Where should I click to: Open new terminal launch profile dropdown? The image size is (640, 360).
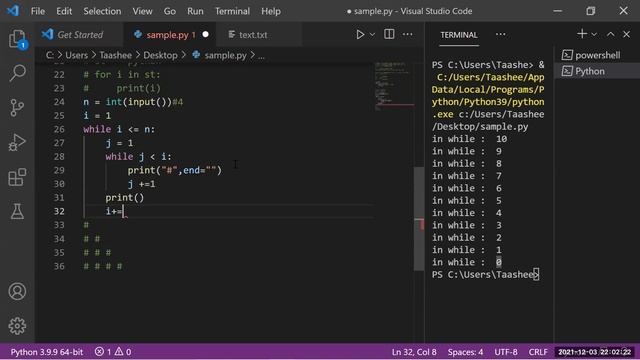594,34
